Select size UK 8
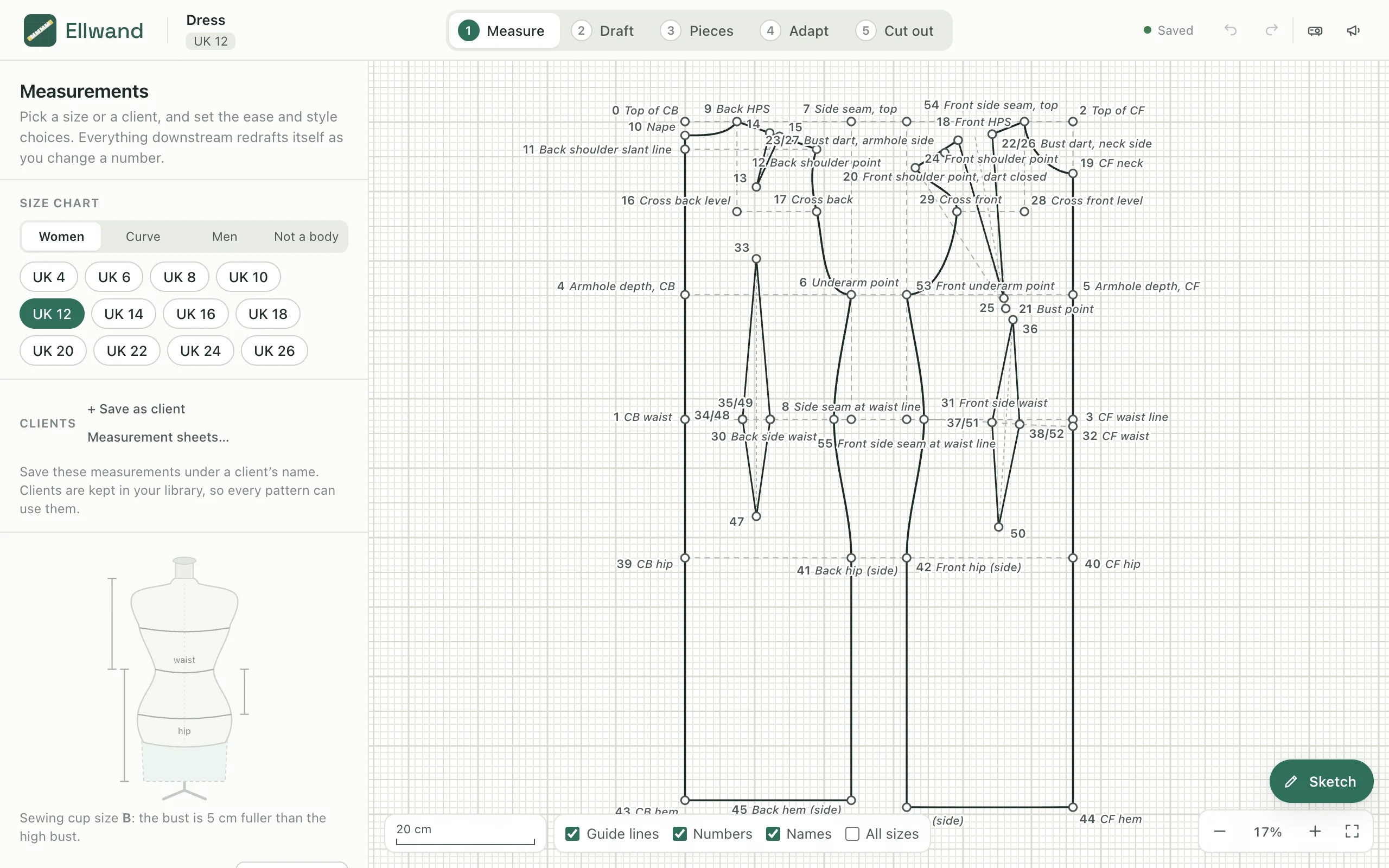The image size is (1389, 868). (180, 277)
